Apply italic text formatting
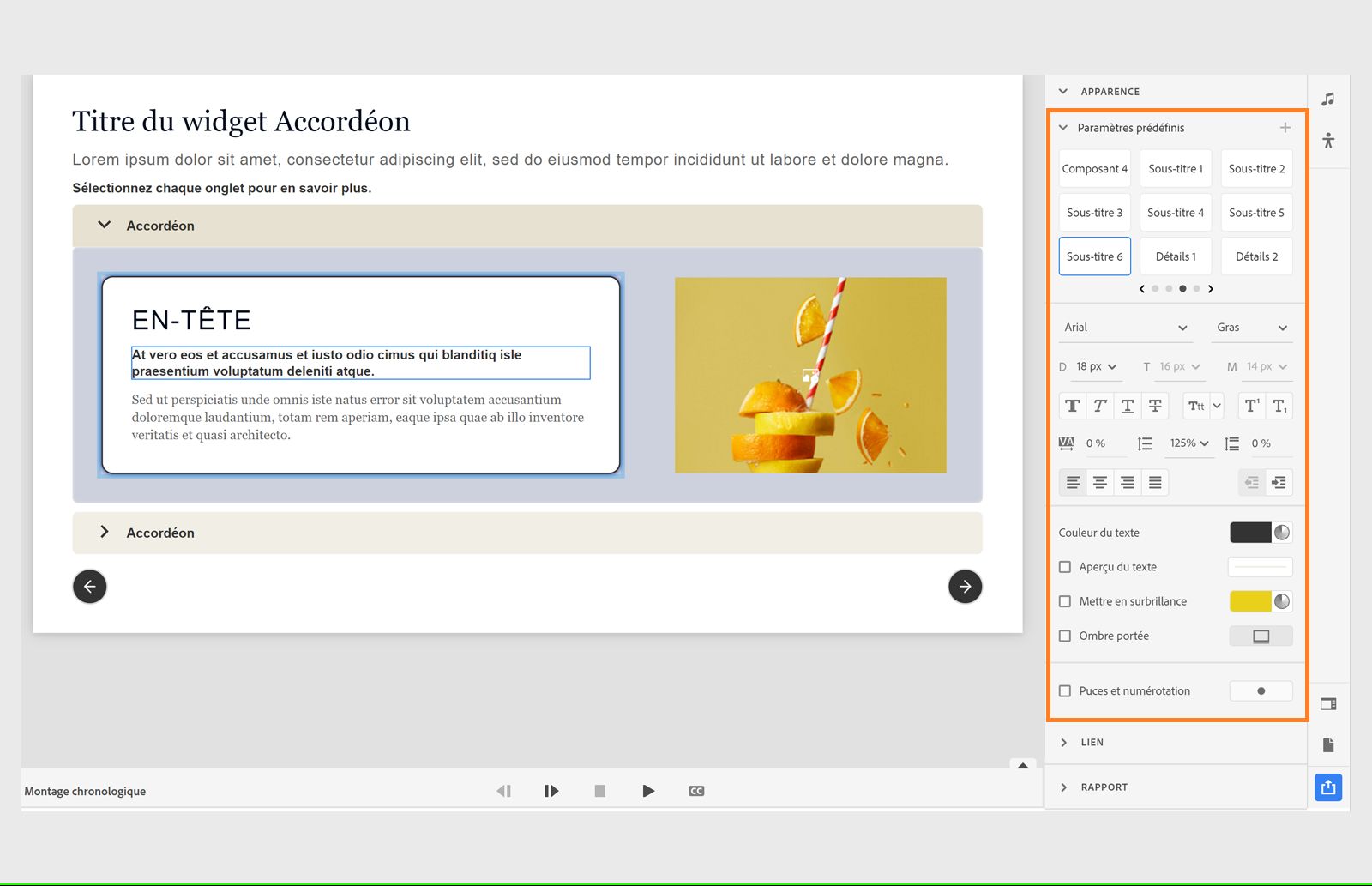The image size is (1372, 886). click(1100, 406)
